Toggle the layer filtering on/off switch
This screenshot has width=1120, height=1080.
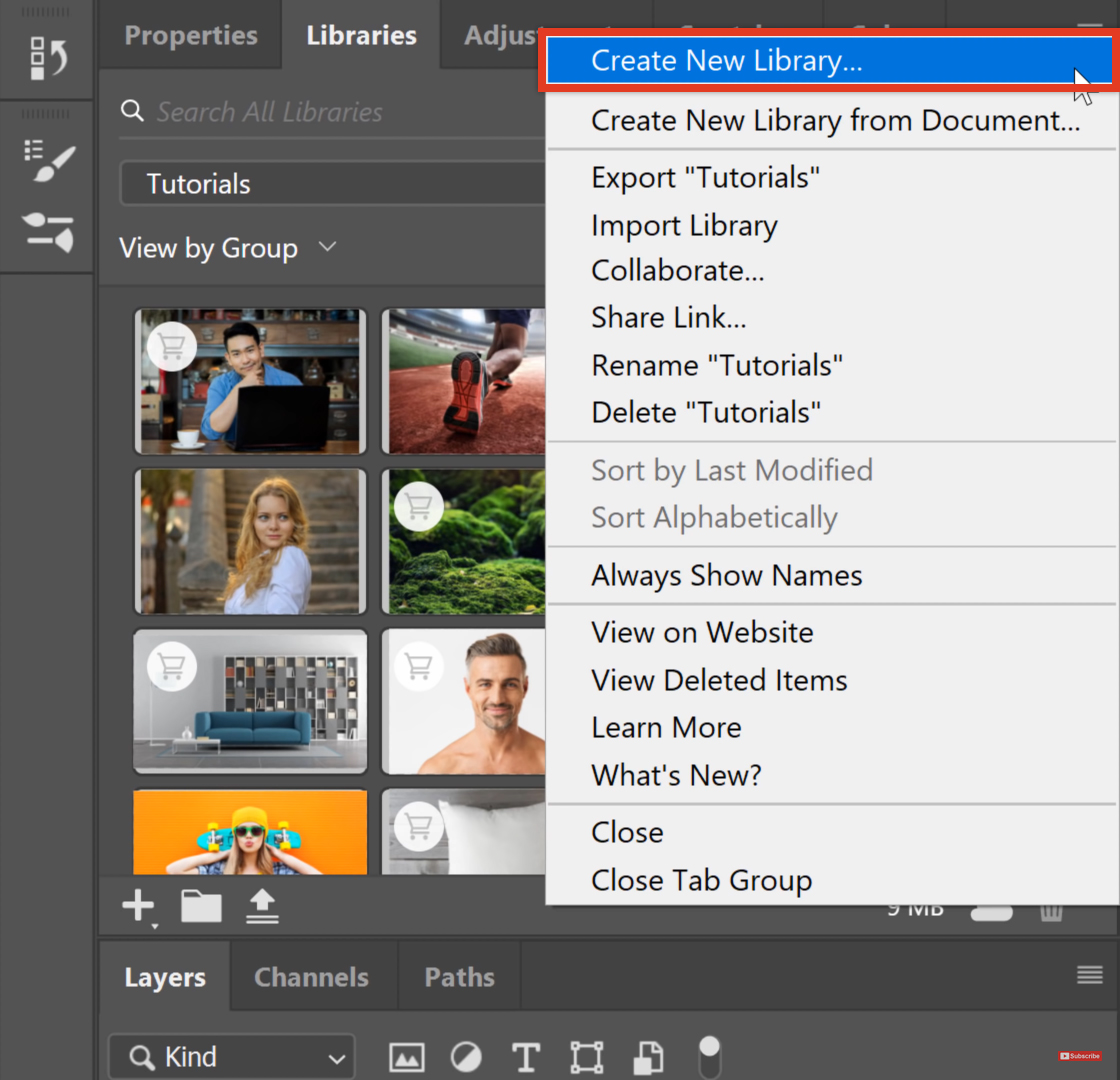click(x=709, y=1056)
